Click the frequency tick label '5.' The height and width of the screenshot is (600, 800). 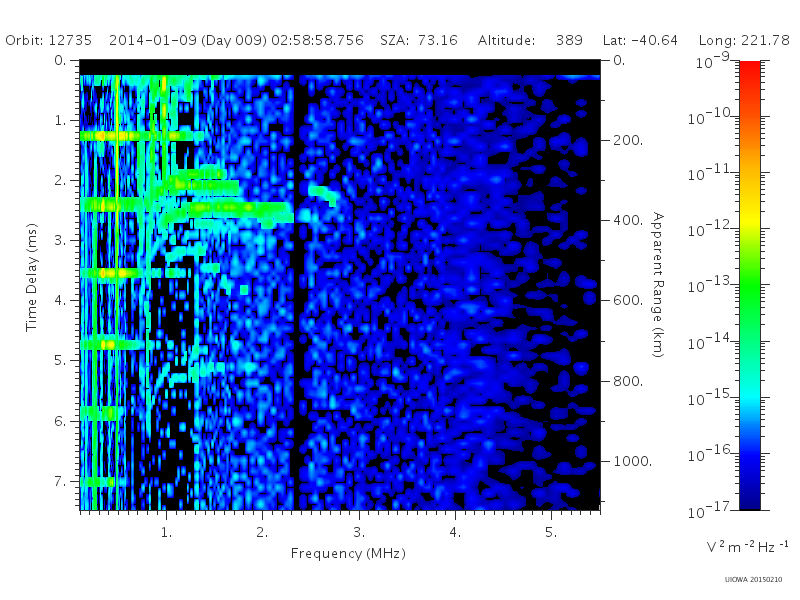551,532
